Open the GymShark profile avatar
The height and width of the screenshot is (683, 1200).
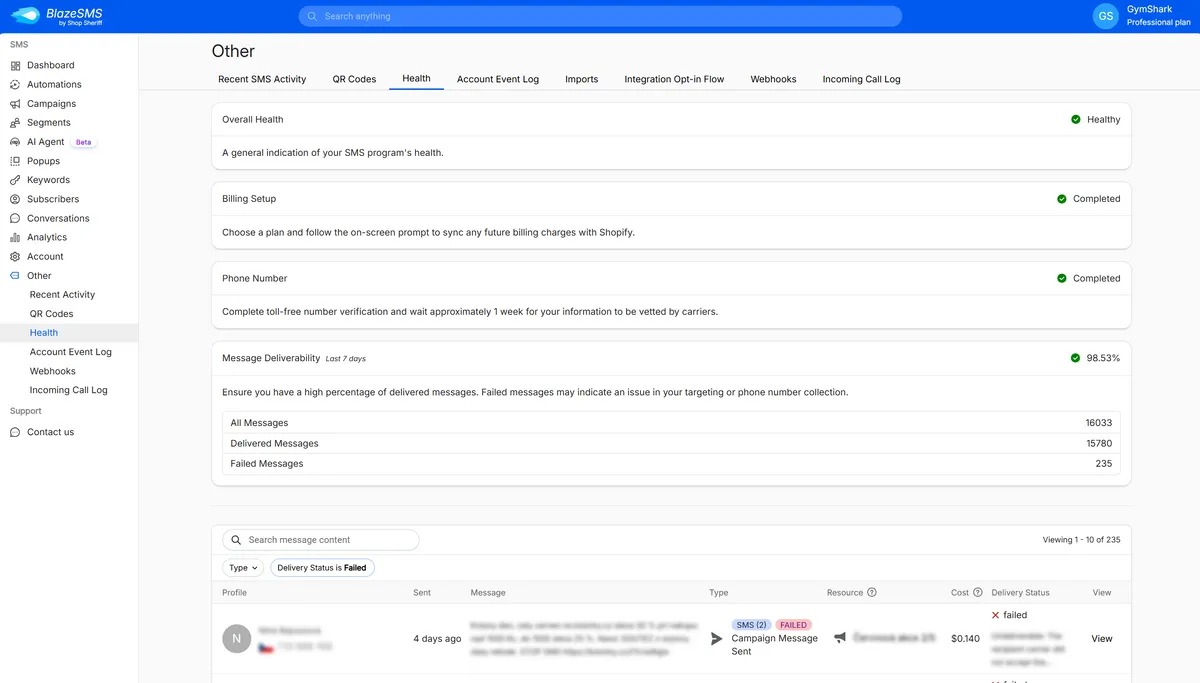click(1105, 16)
